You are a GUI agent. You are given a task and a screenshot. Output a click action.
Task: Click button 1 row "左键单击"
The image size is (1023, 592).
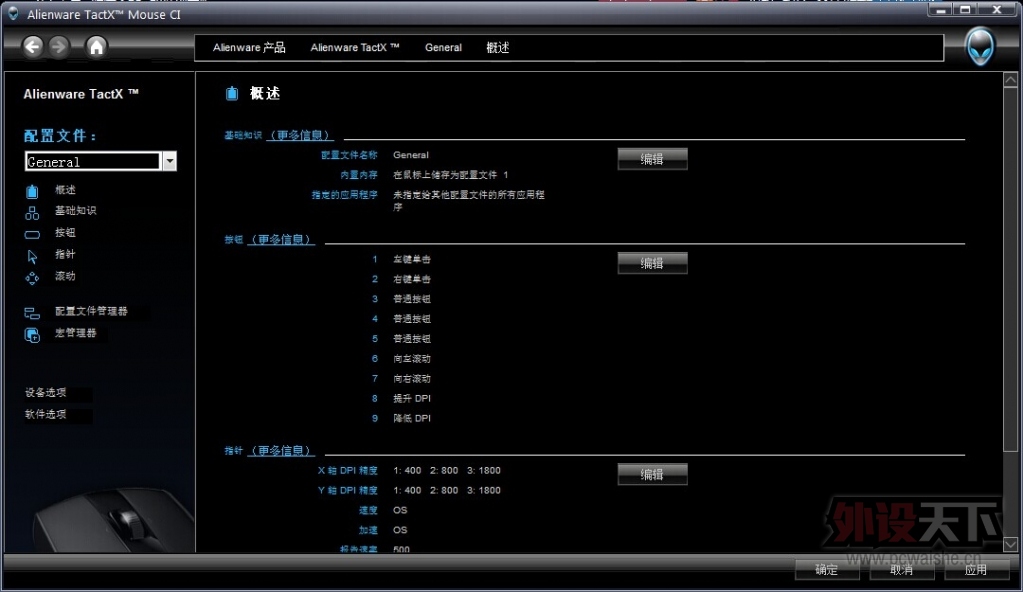coord(412,259)
